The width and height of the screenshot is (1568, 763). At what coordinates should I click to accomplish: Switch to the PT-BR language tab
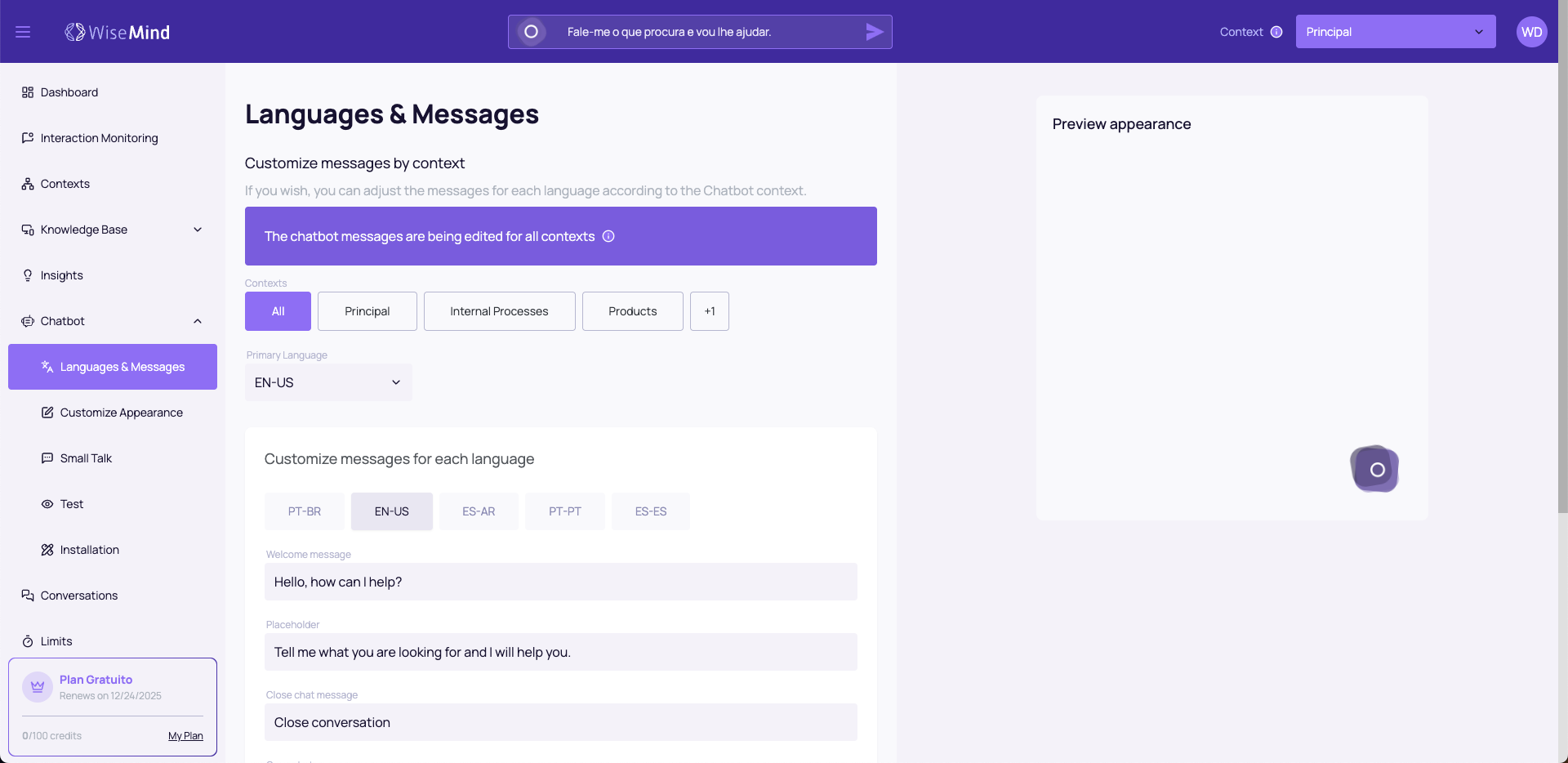(304, 511)
